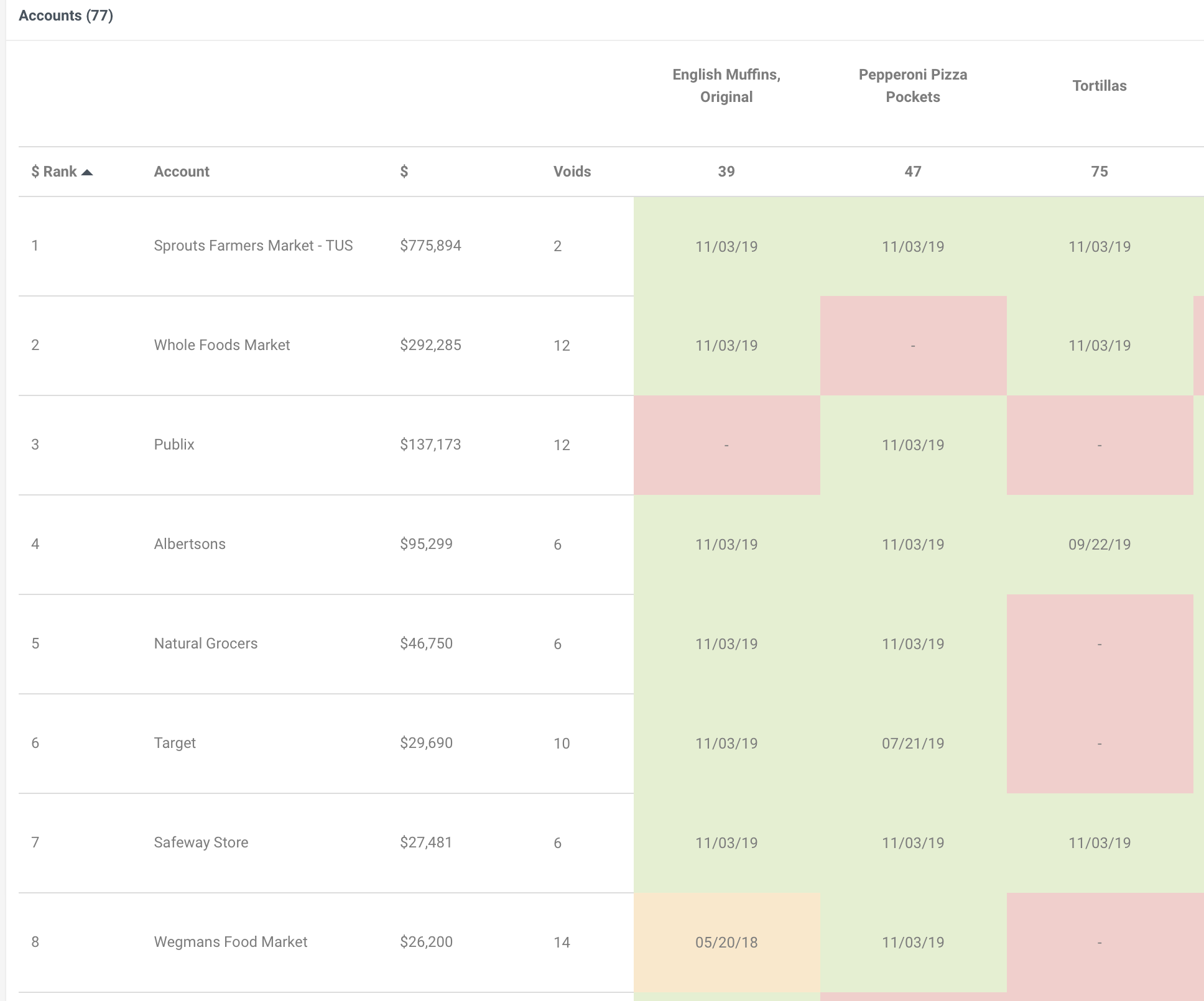Click the $95,299 amount
Screen dimensions: 1204x1001
tap(426, 544)
